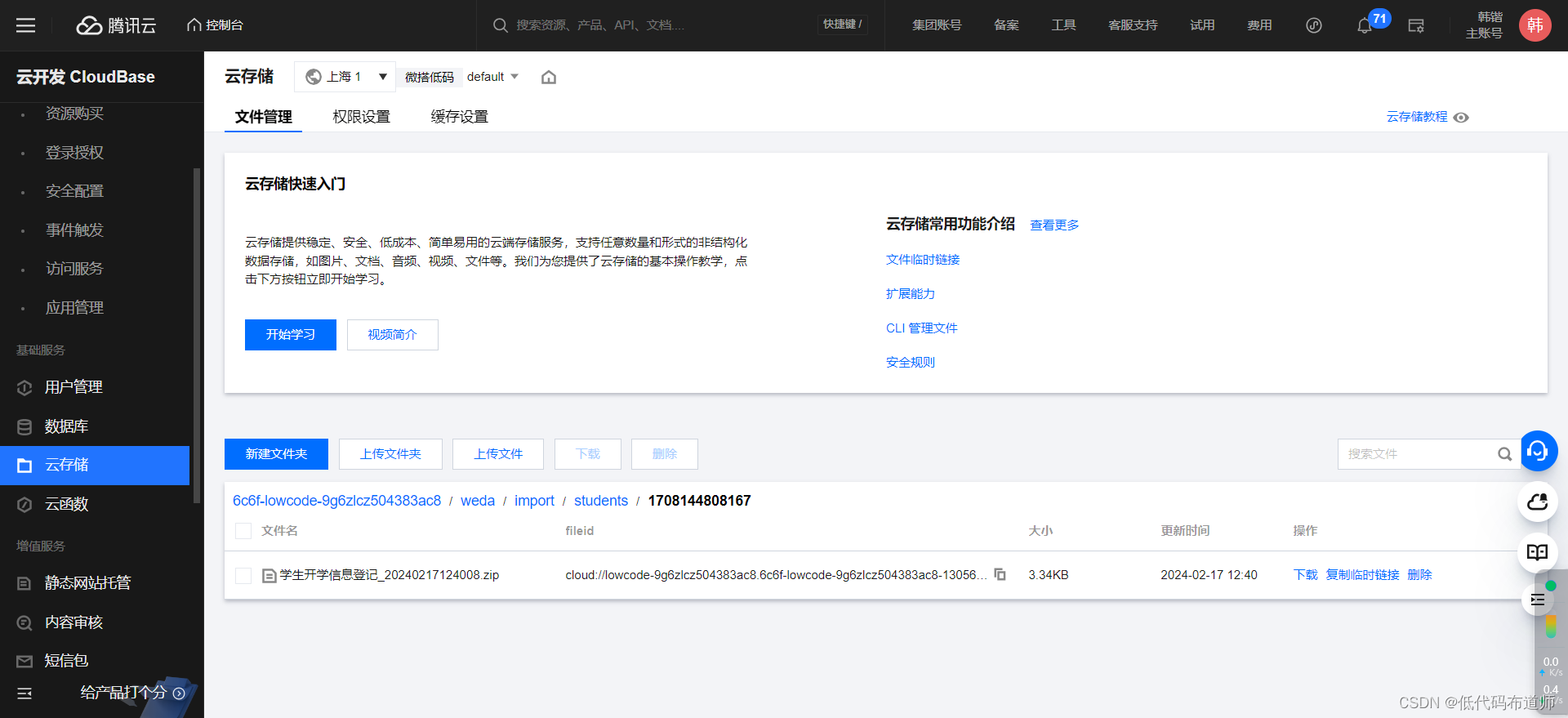Viewport: 1568px width, 718px height.
Task: Click the 开始学习 button
Action: [x=291, y=335]
